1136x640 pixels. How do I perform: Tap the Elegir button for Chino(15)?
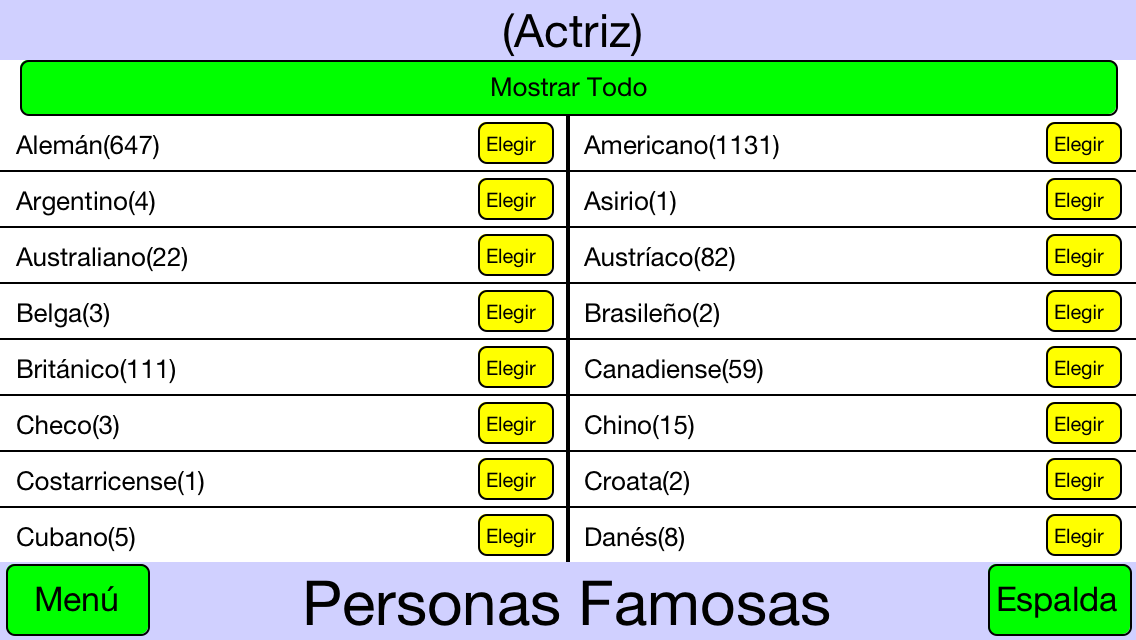[x=1084, y=423]
